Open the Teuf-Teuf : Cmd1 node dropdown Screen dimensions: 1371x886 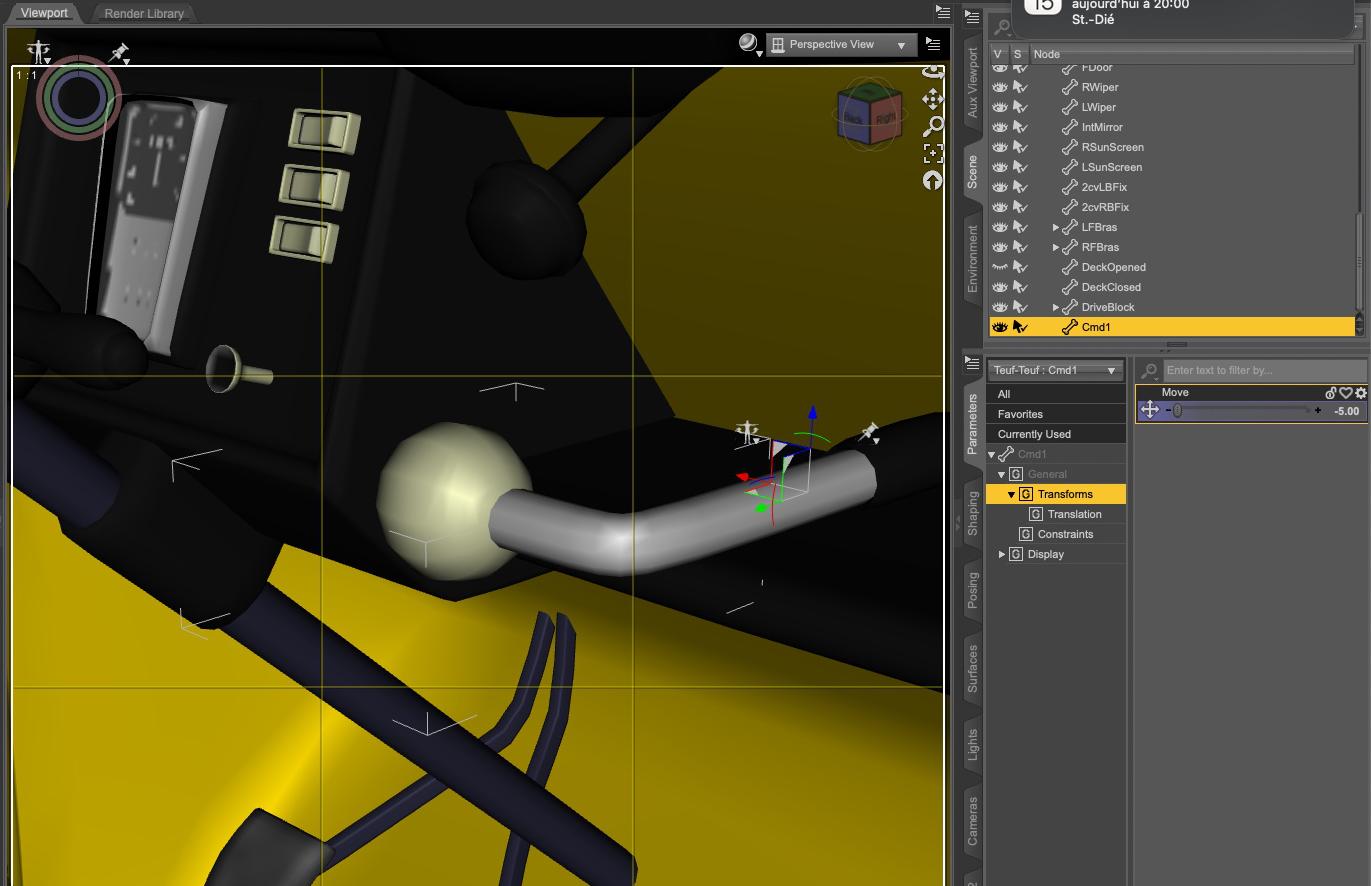point(1055,370)
